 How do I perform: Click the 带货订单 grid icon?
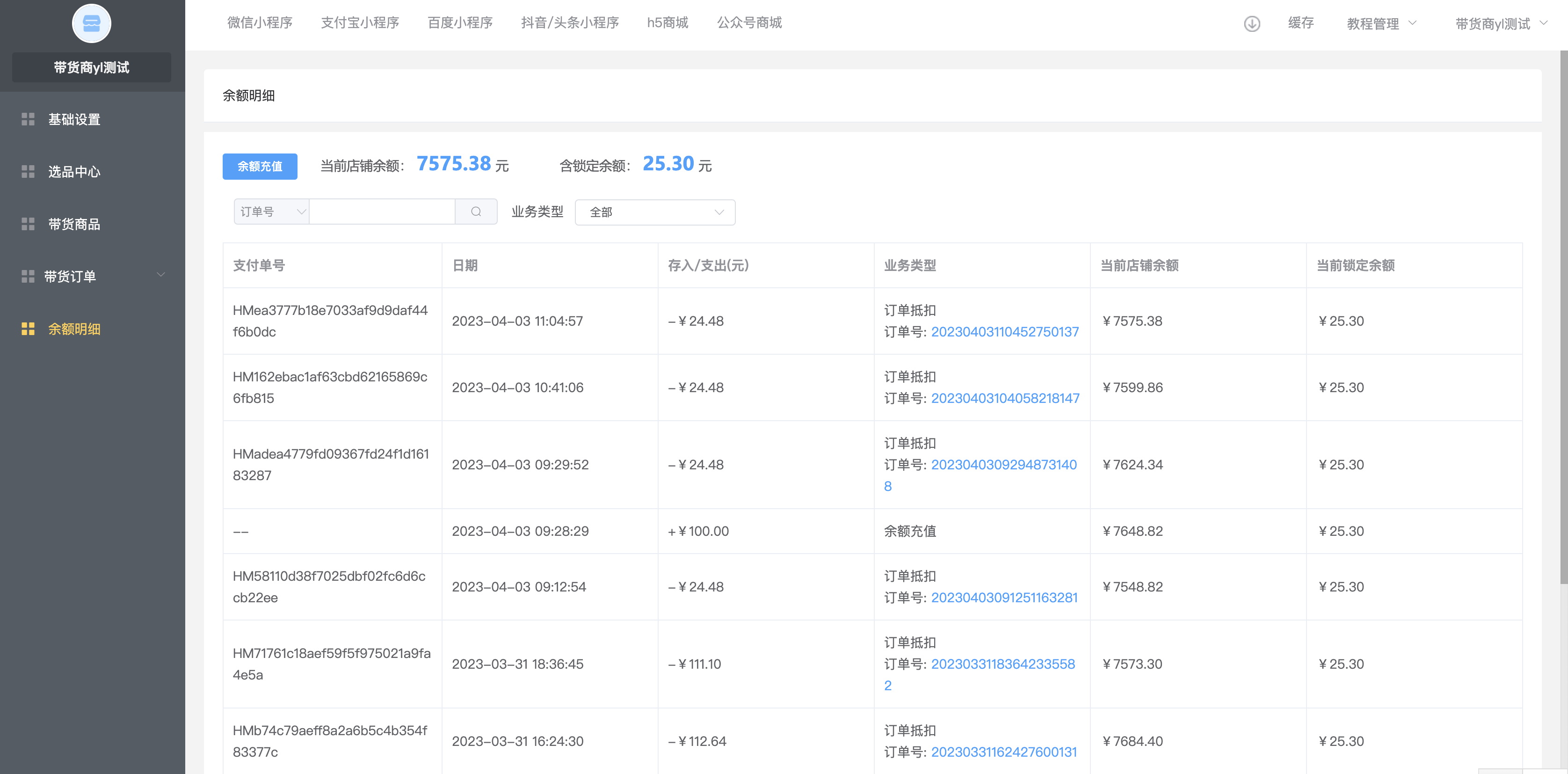28,277
